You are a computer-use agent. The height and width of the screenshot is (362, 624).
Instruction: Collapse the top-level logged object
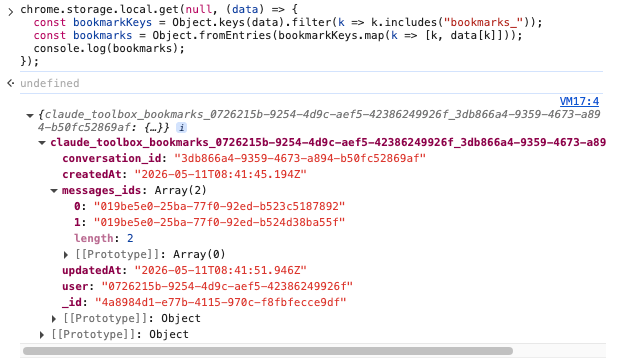pos(29,116)
